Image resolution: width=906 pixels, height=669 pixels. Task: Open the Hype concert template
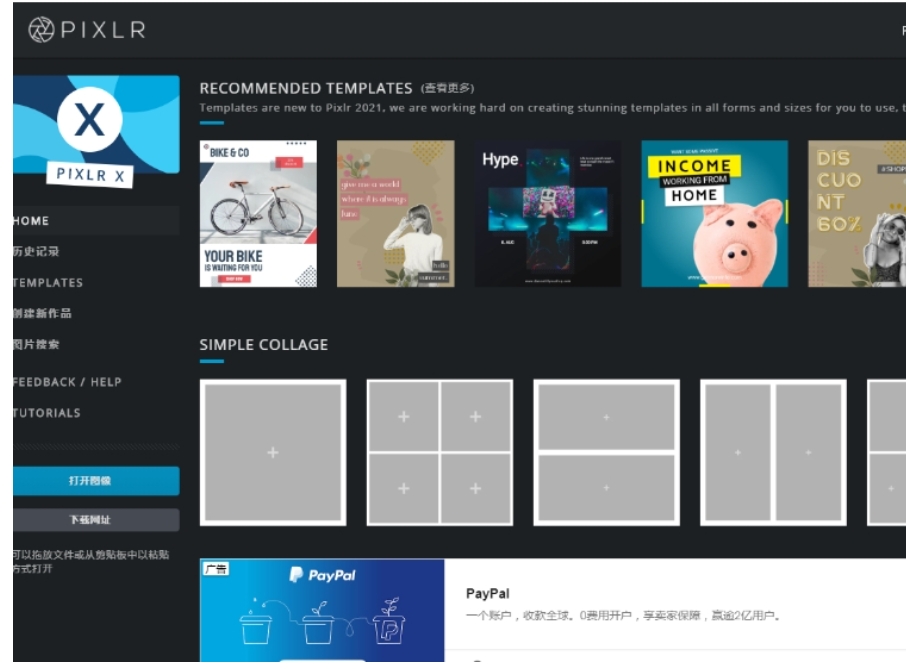(x=548, y=213)
